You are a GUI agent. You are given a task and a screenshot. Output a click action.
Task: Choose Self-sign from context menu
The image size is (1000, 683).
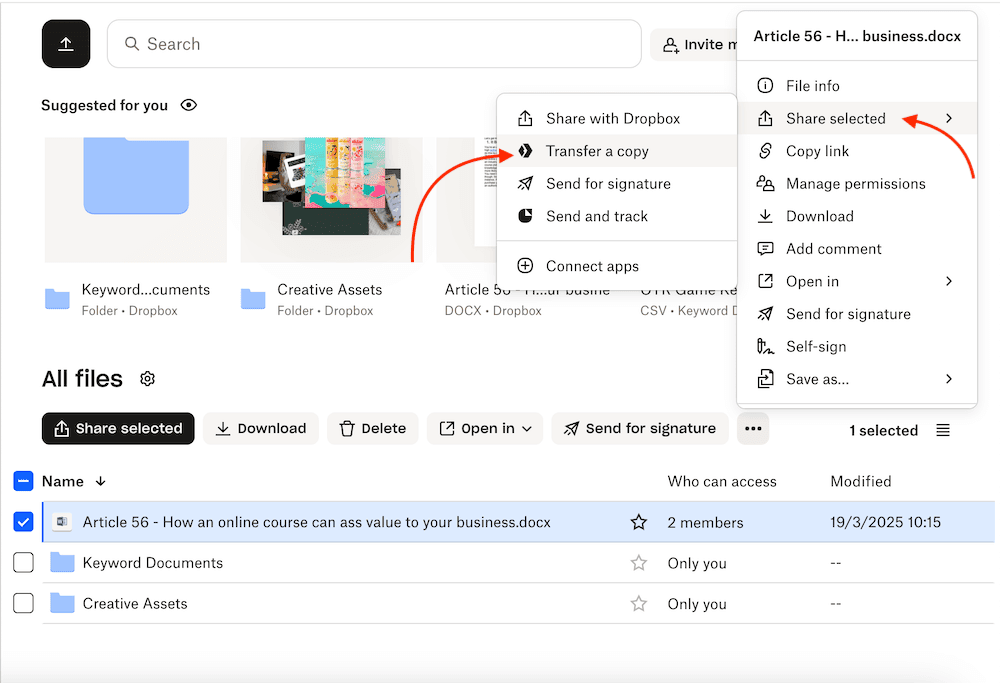(x=857, y=346)
